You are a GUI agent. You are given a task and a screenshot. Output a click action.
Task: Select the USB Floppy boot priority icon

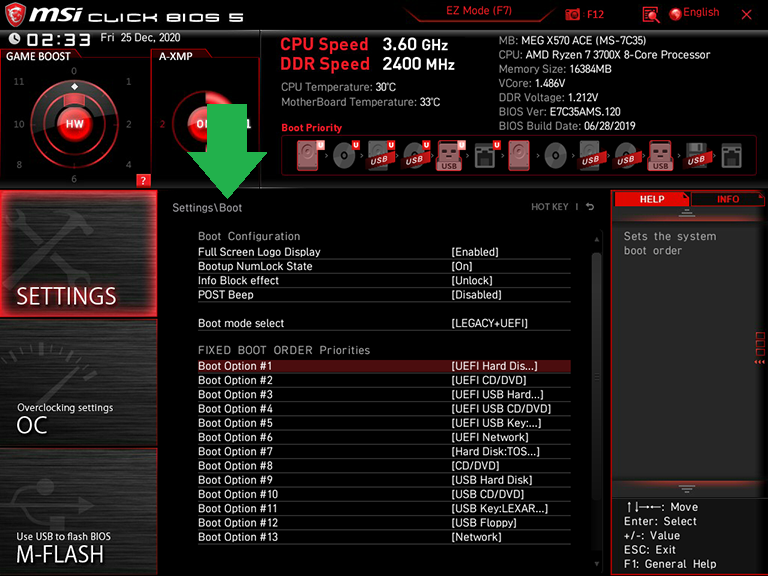[x=696, y=155]
